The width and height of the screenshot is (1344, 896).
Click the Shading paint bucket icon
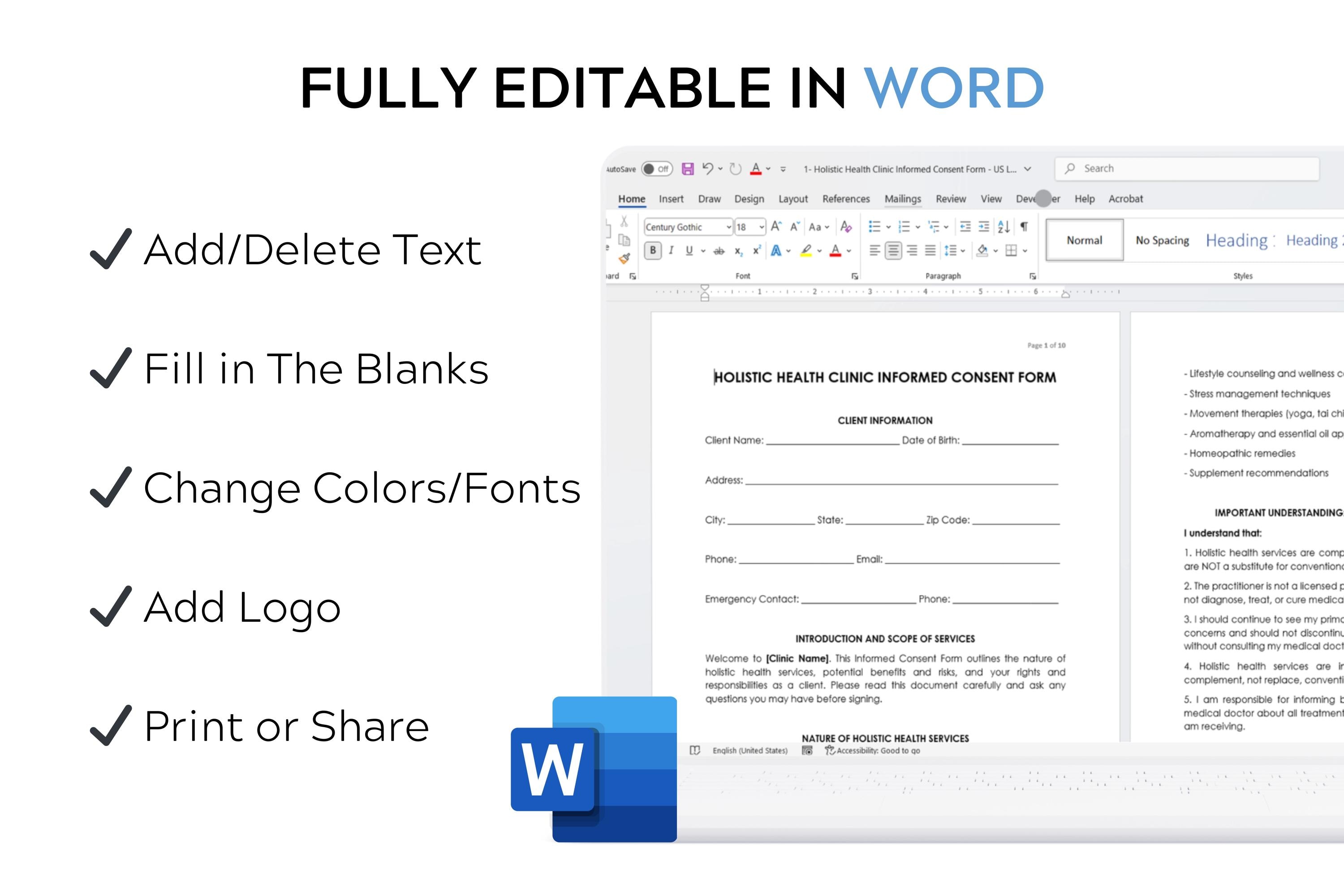click(982, 250)
